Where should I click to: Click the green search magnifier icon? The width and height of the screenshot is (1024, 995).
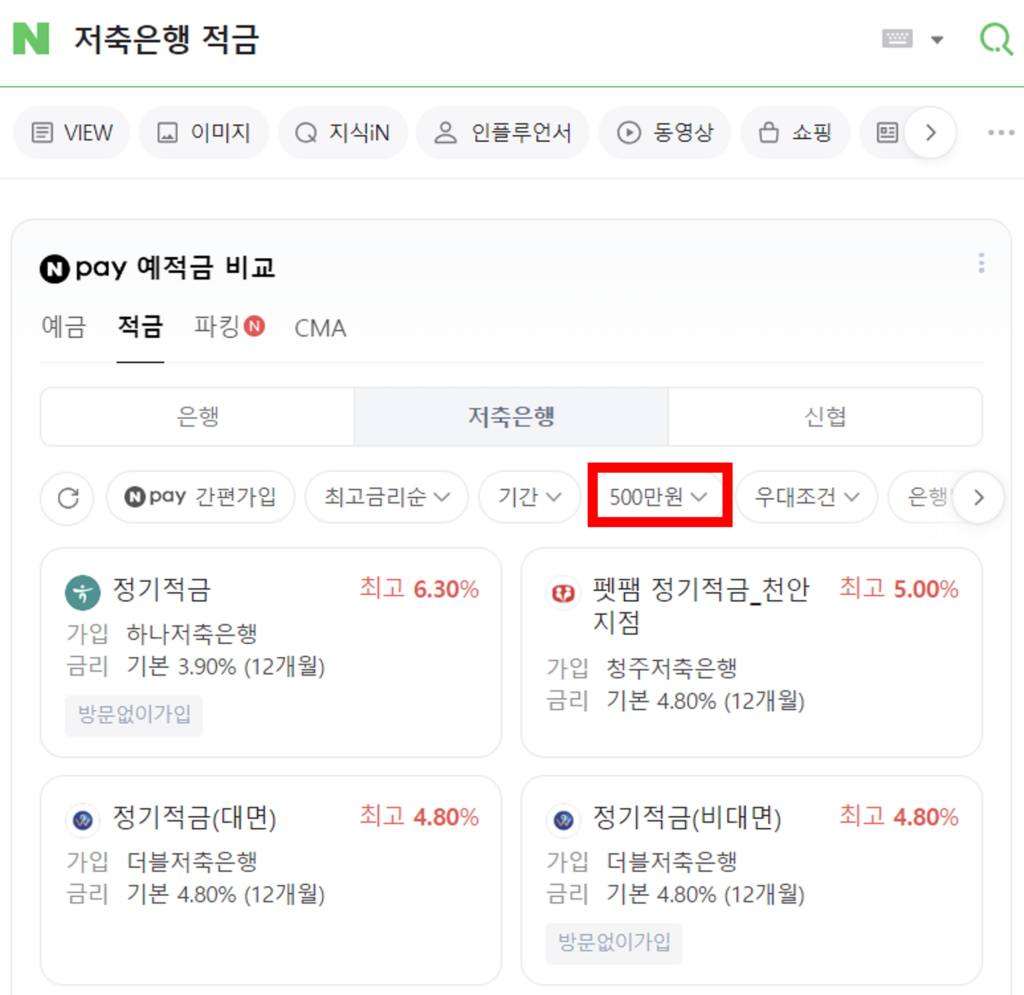(x=996, y=39)
